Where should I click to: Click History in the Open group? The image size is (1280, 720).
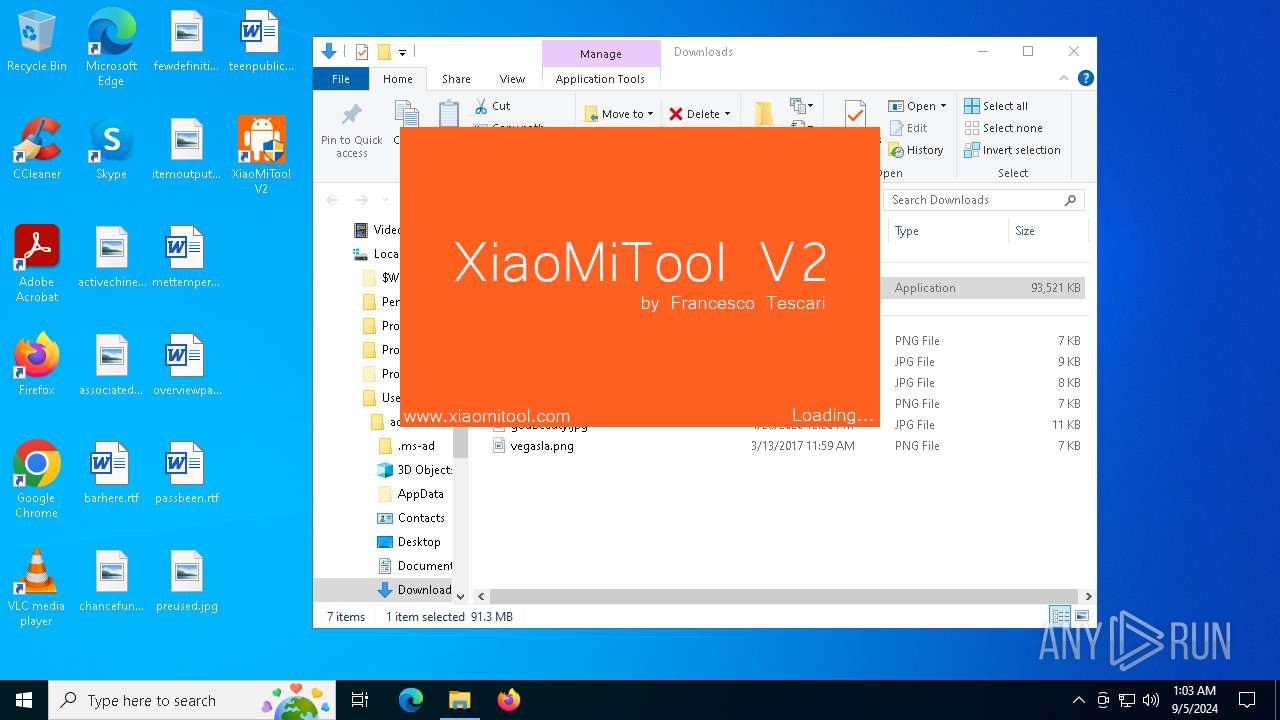(x=915, y=150)
